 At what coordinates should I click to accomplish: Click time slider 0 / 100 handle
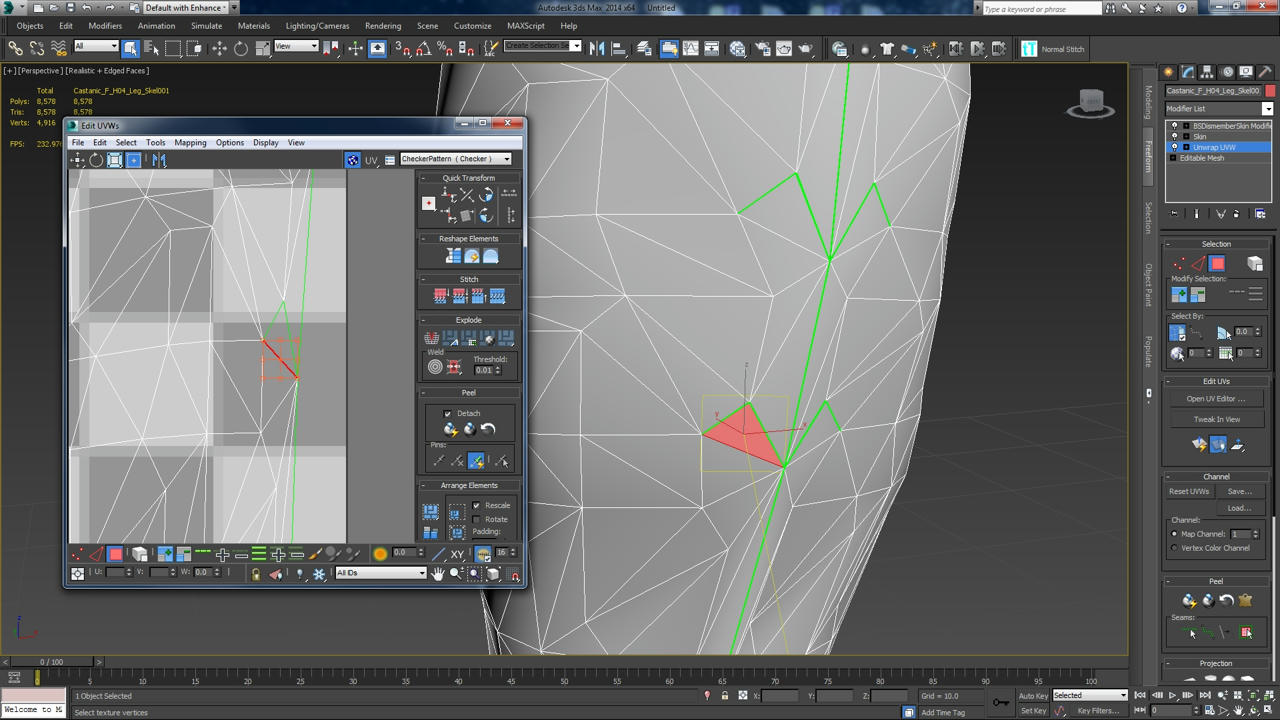click(51, 662)
